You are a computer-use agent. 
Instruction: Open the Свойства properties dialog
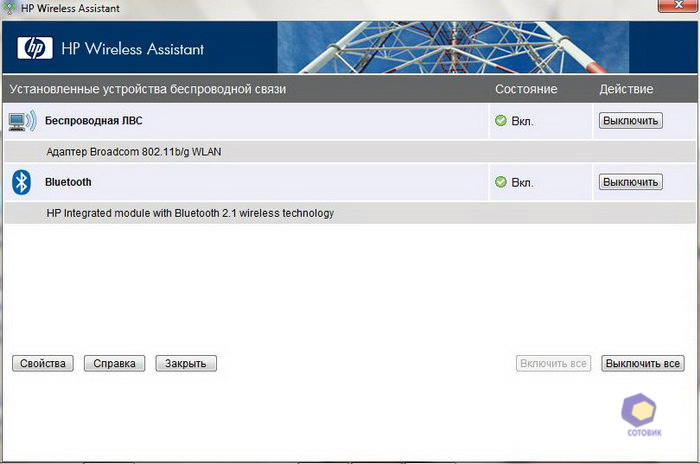coord(43,363)
